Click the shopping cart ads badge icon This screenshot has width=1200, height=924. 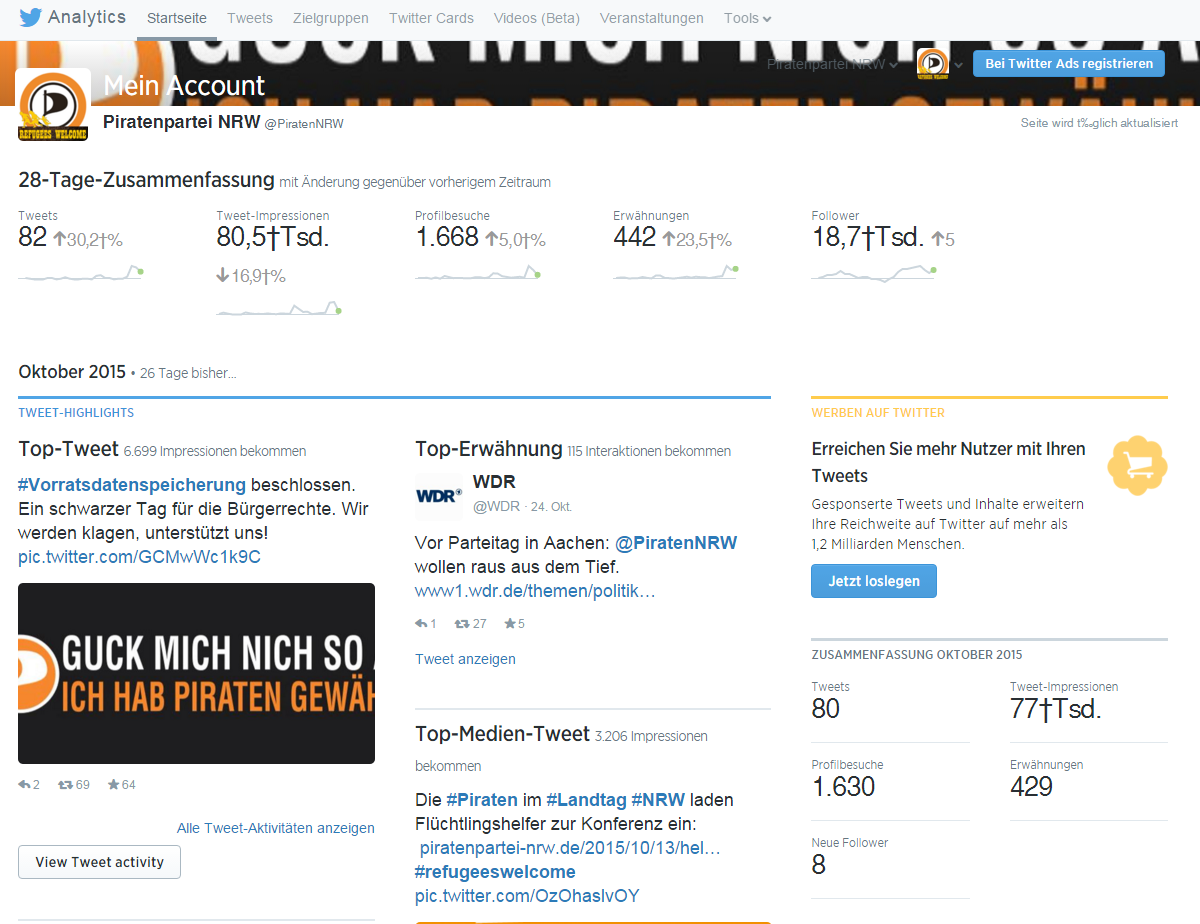[1138, 465]
